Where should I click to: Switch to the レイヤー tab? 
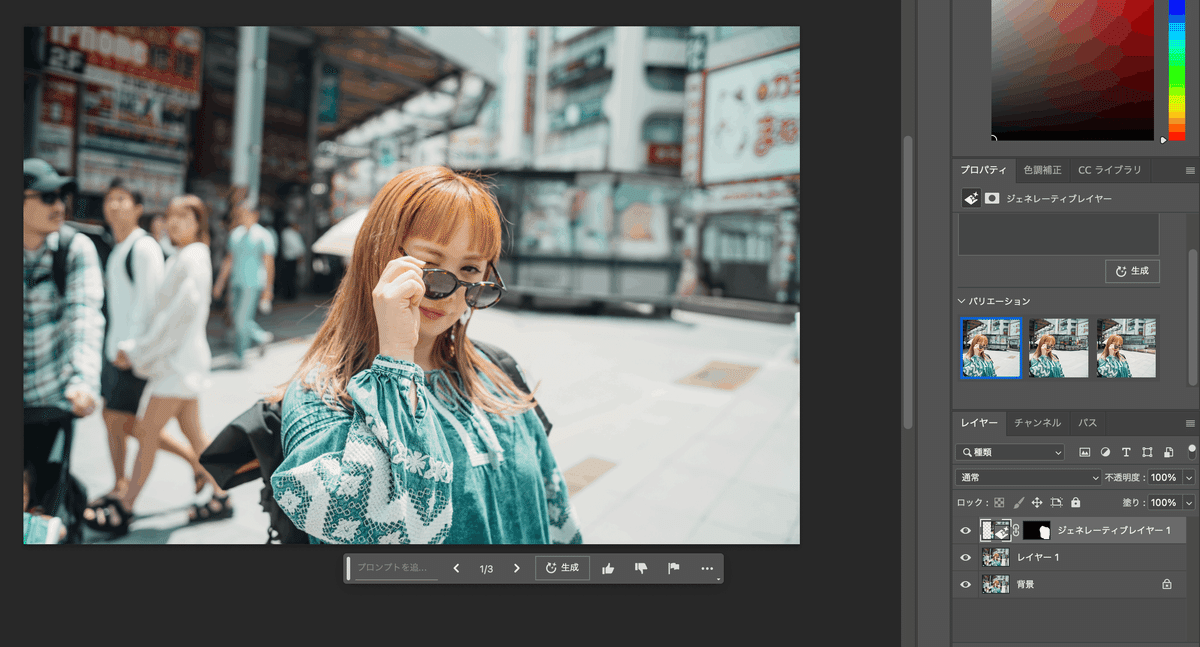pos(980,423)
